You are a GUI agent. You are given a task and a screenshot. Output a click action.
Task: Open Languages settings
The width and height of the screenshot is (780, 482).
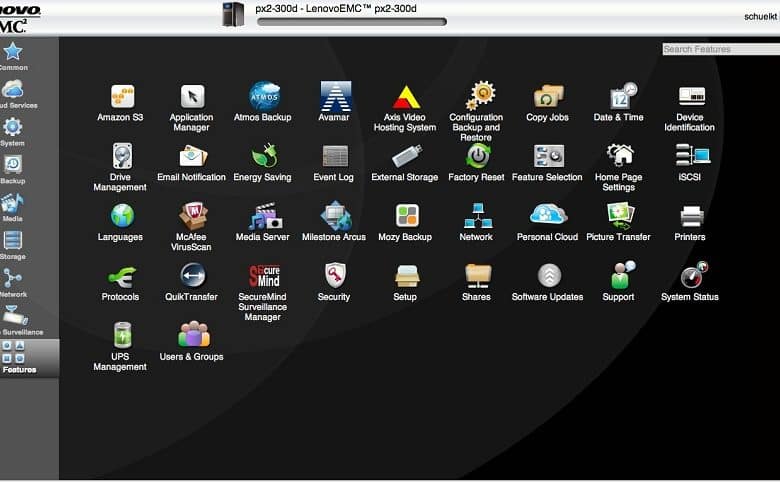coord(120,222)
